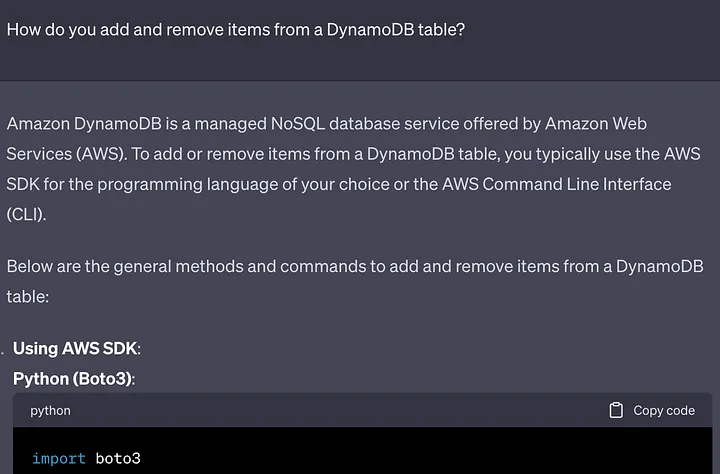Click the python language label

51,410
